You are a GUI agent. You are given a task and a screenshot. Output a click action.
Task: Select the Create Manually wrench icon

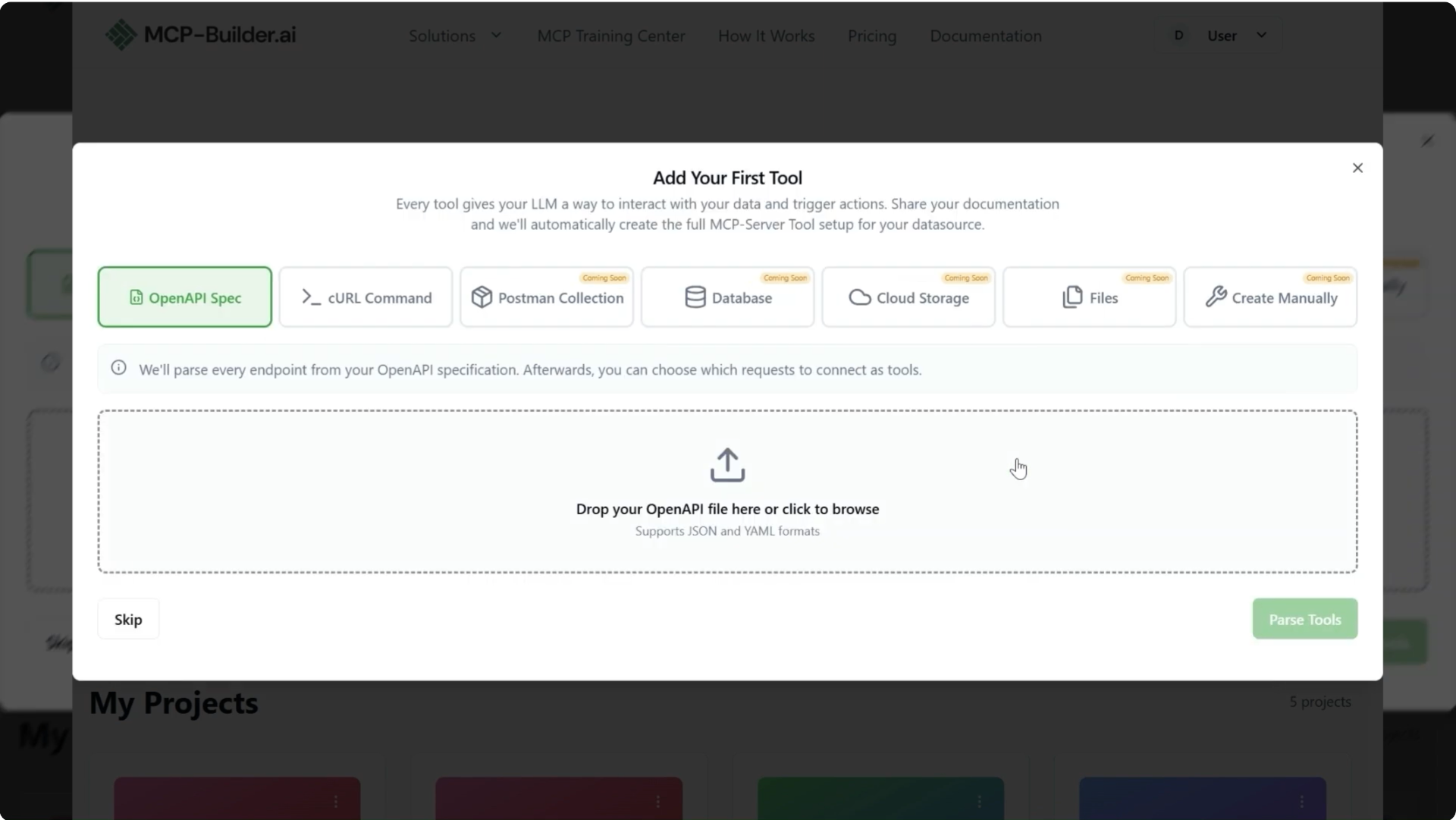coord(1215,297)
